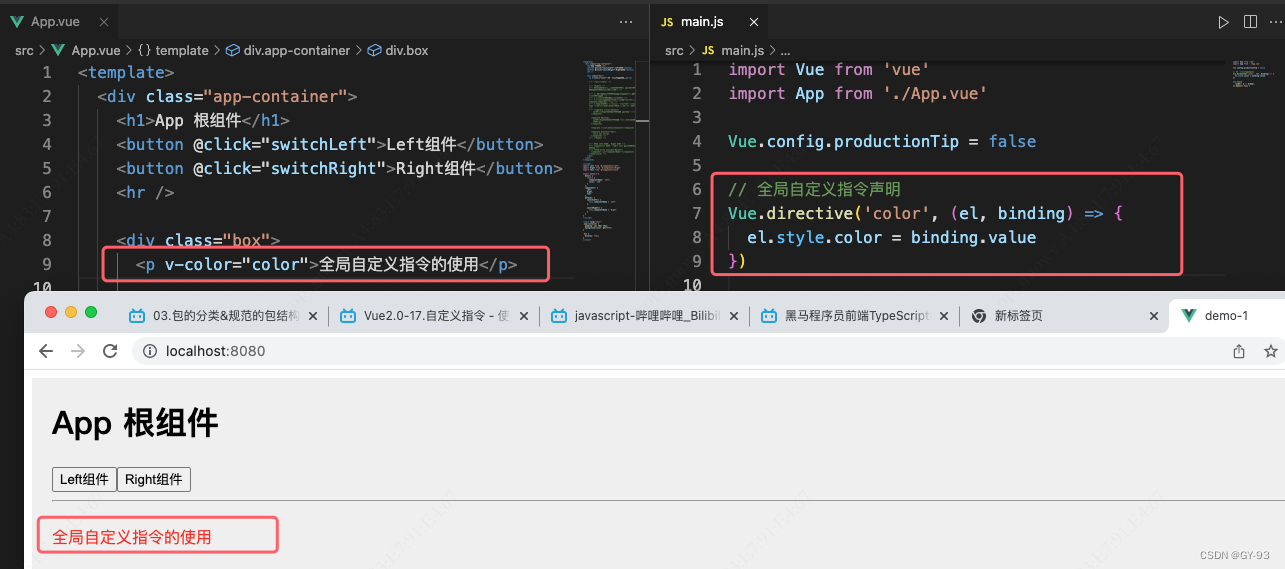
Task: Click the Vue icon on App.vue tab
Action: pos(17,21)
